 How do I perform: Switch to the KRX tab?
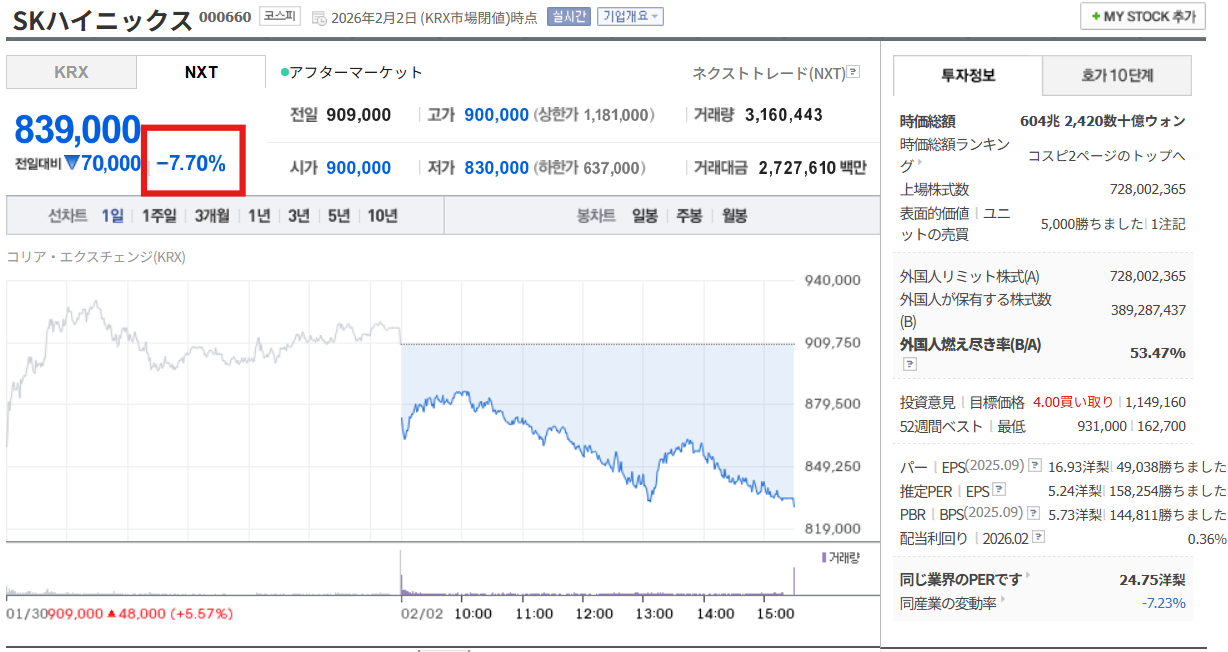[71, 72]
